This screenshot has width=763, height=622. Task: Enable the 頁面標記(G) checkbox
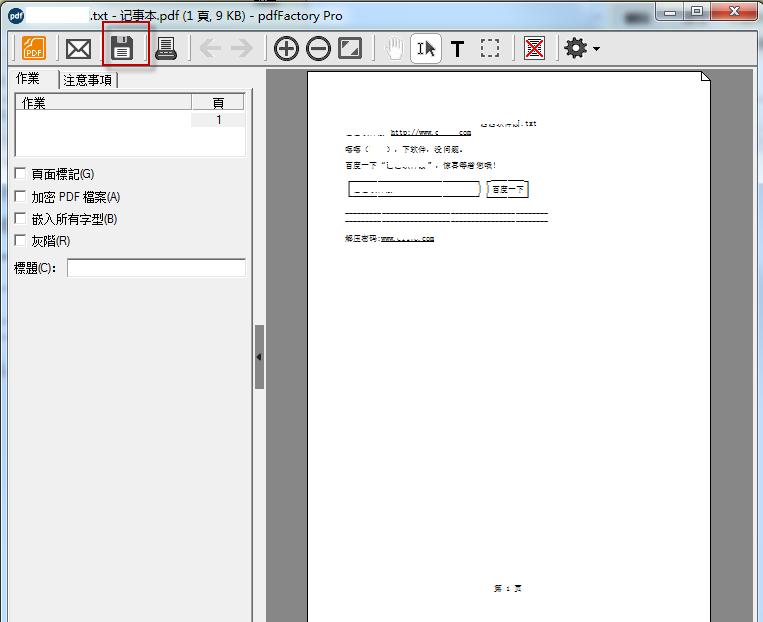pos(21,174)
